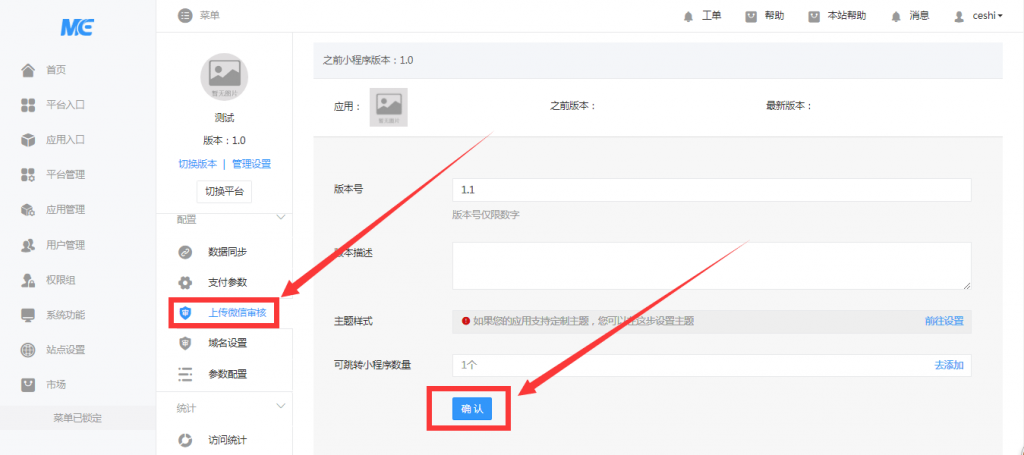The height and width of the screenshot is (455, 1024).
Task: Open the ceshi user dropdown
Action: [978, 16]
